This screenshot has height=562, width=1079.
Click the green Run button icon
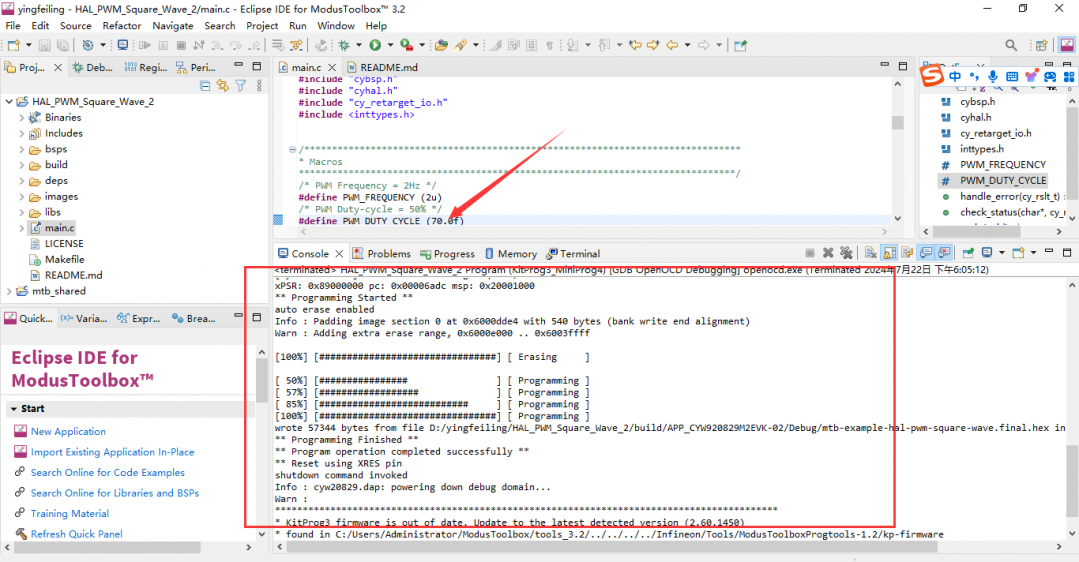tap(375, 45)
